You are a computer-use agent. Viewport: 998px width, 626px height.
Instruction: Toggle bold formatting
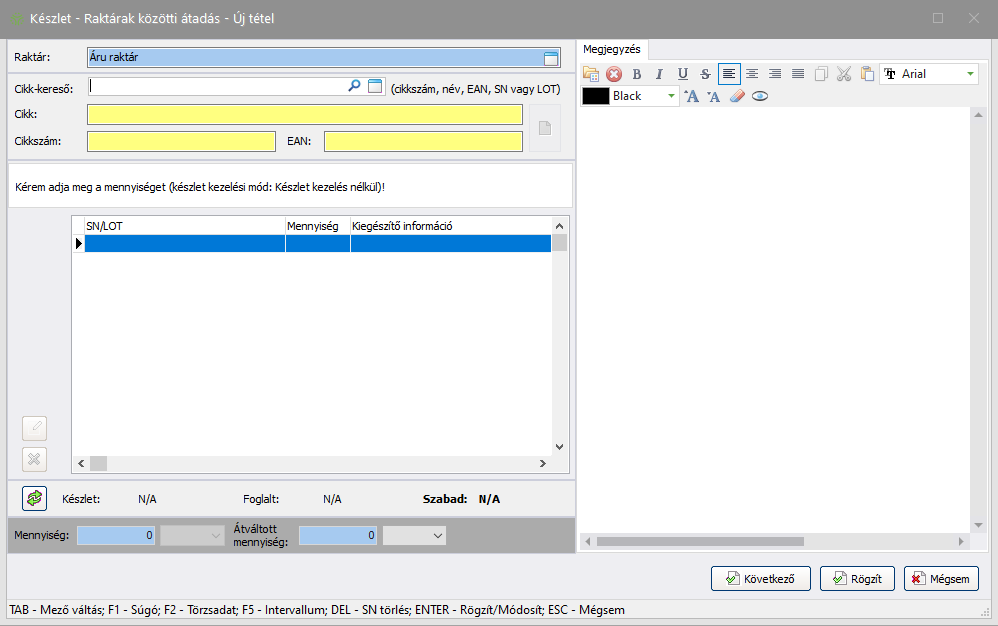pos(637,74)
